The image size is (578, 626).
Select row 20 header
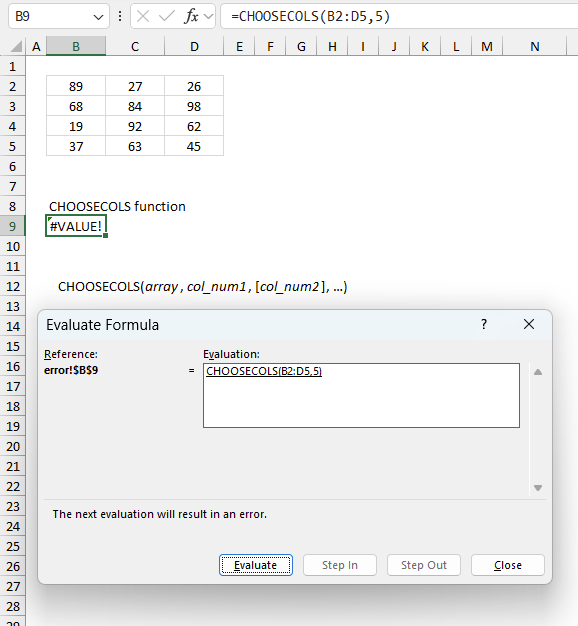12,446
